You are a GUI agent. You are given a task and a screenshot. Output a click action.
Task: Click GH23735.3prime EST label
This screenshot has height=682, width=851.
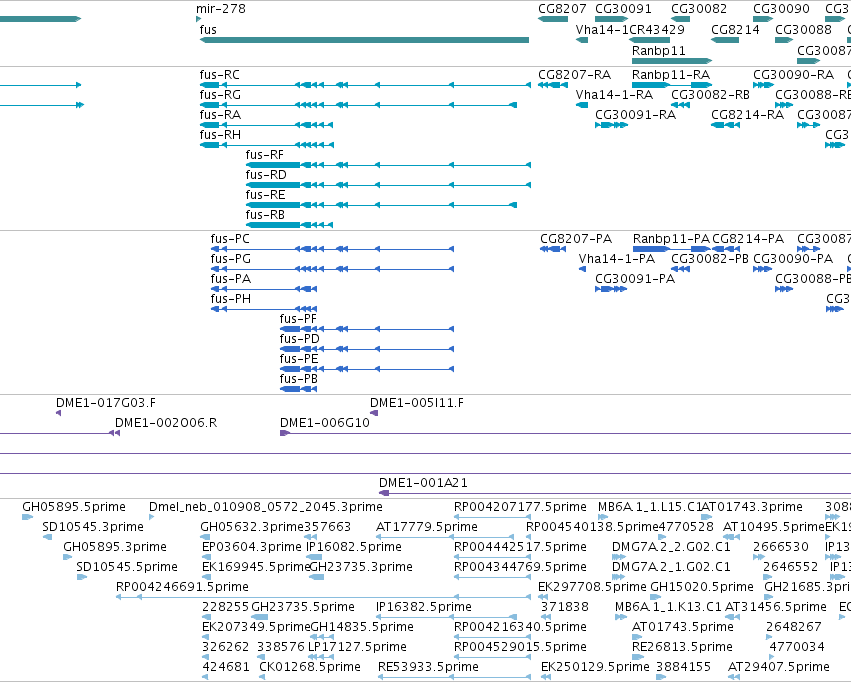361,567
